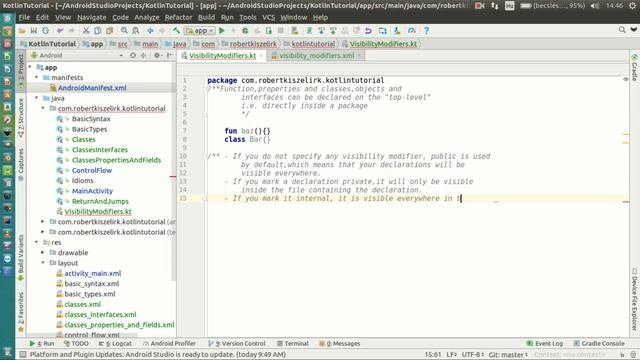Toggle the Device File Explorer side panel
Screen dimensions: 640x360
point(634,299)
